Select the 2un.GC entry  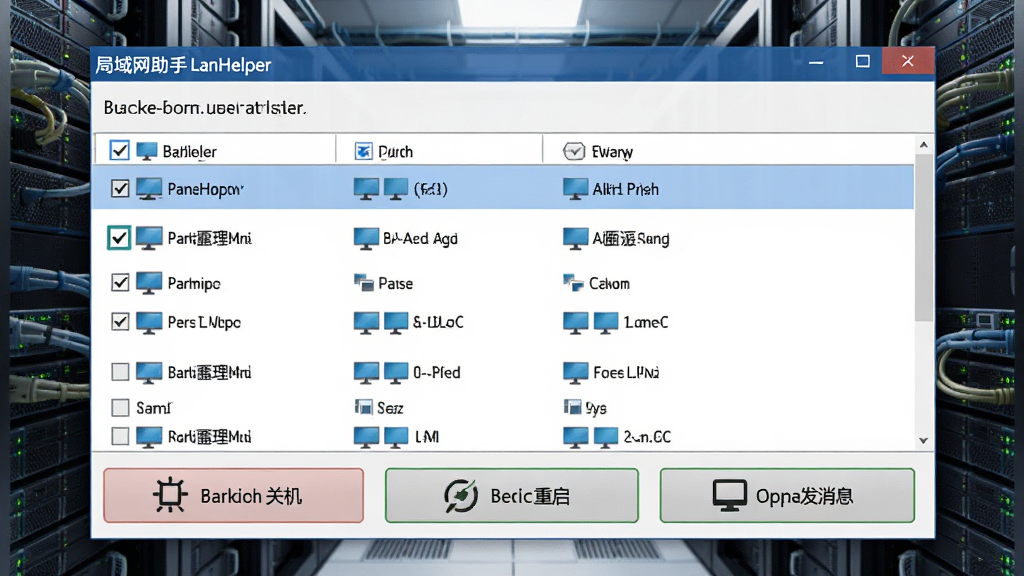click(x=647, y=437)
